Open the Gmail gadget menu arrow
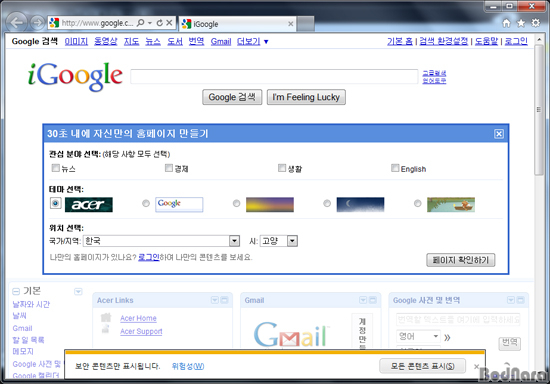Image resolution: width=550 pixels, height=384 pixels. tap(363, 300)
